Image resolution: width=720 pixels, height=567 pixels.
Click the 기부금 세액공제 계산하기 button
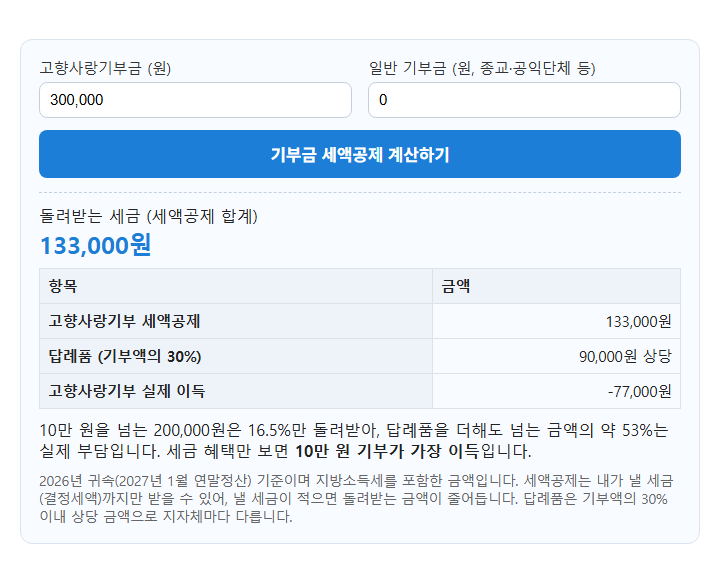pyautogui.click(x=360, y=154)
